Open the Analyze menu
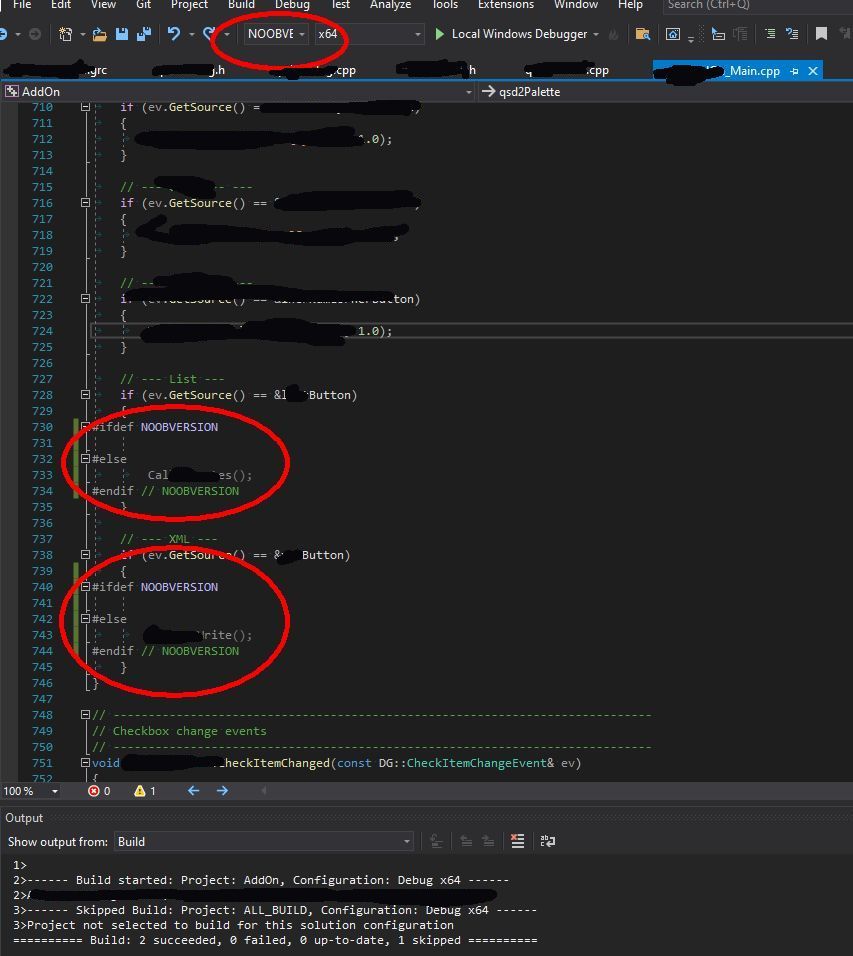This screenshot has width=853, height=956. click(390, 5)
